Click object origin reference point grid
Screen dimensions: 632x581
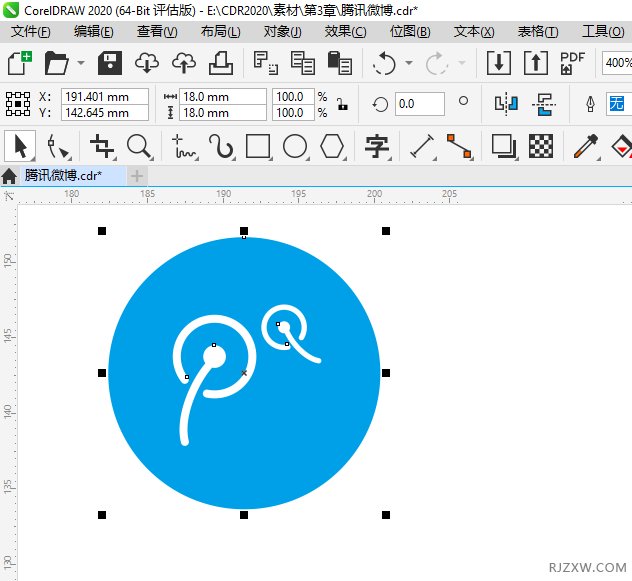(18, 104)
